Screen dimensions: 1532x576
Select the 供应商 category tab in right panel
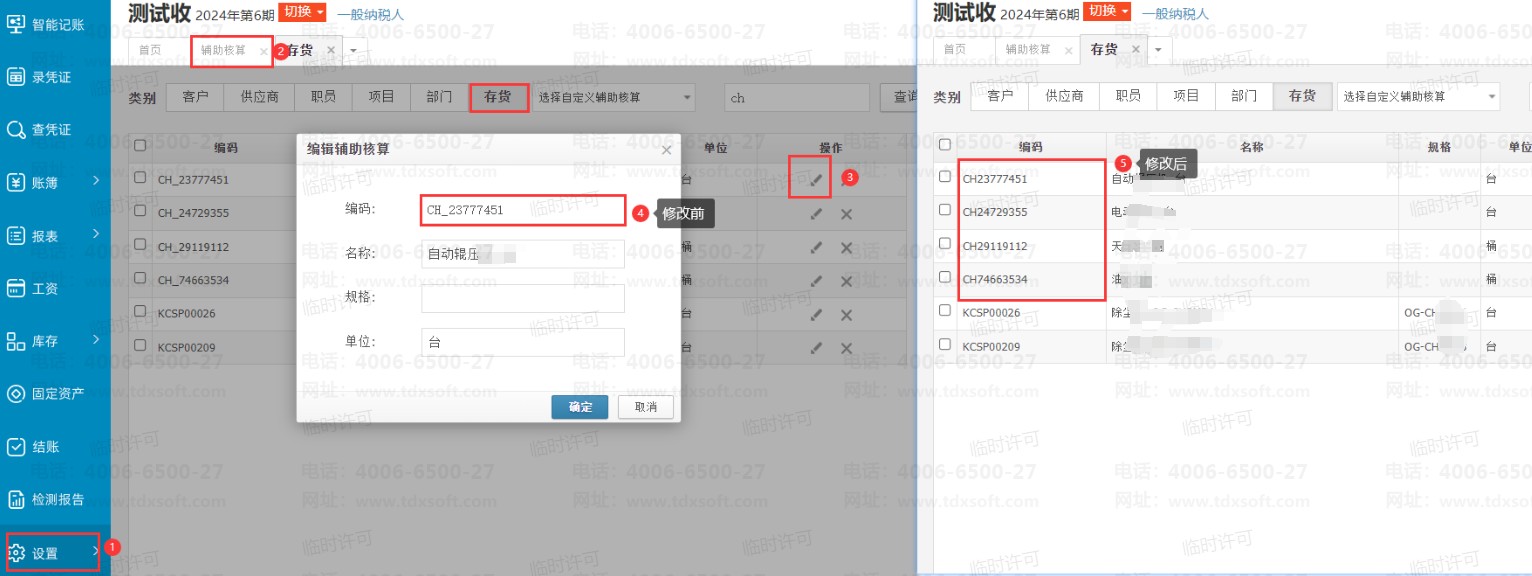pos(1064,96)
